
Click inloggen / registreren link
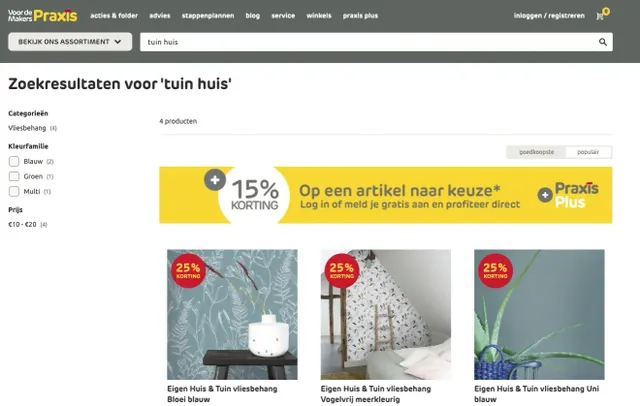point(549,16)
